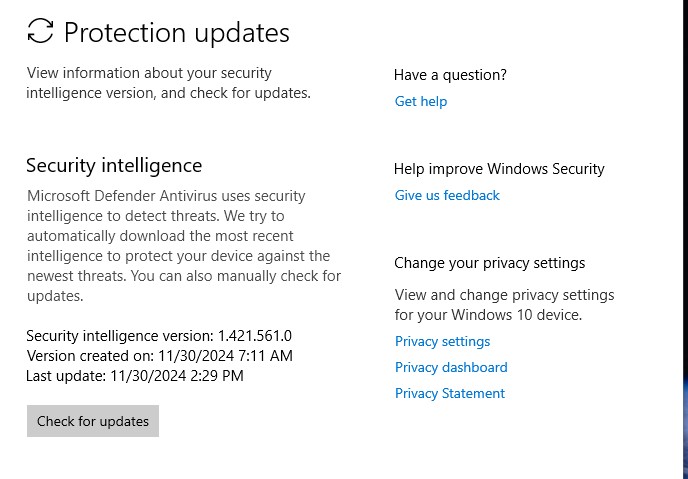The image size is (688, 479).
Task: Open the Privacy dashboard link
Action: coord(451,367)
